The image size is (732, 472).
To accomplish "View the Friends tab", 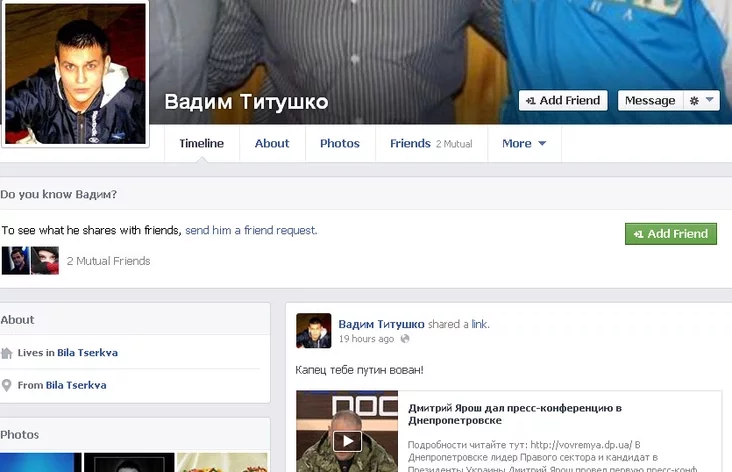I will pos(410,144).
